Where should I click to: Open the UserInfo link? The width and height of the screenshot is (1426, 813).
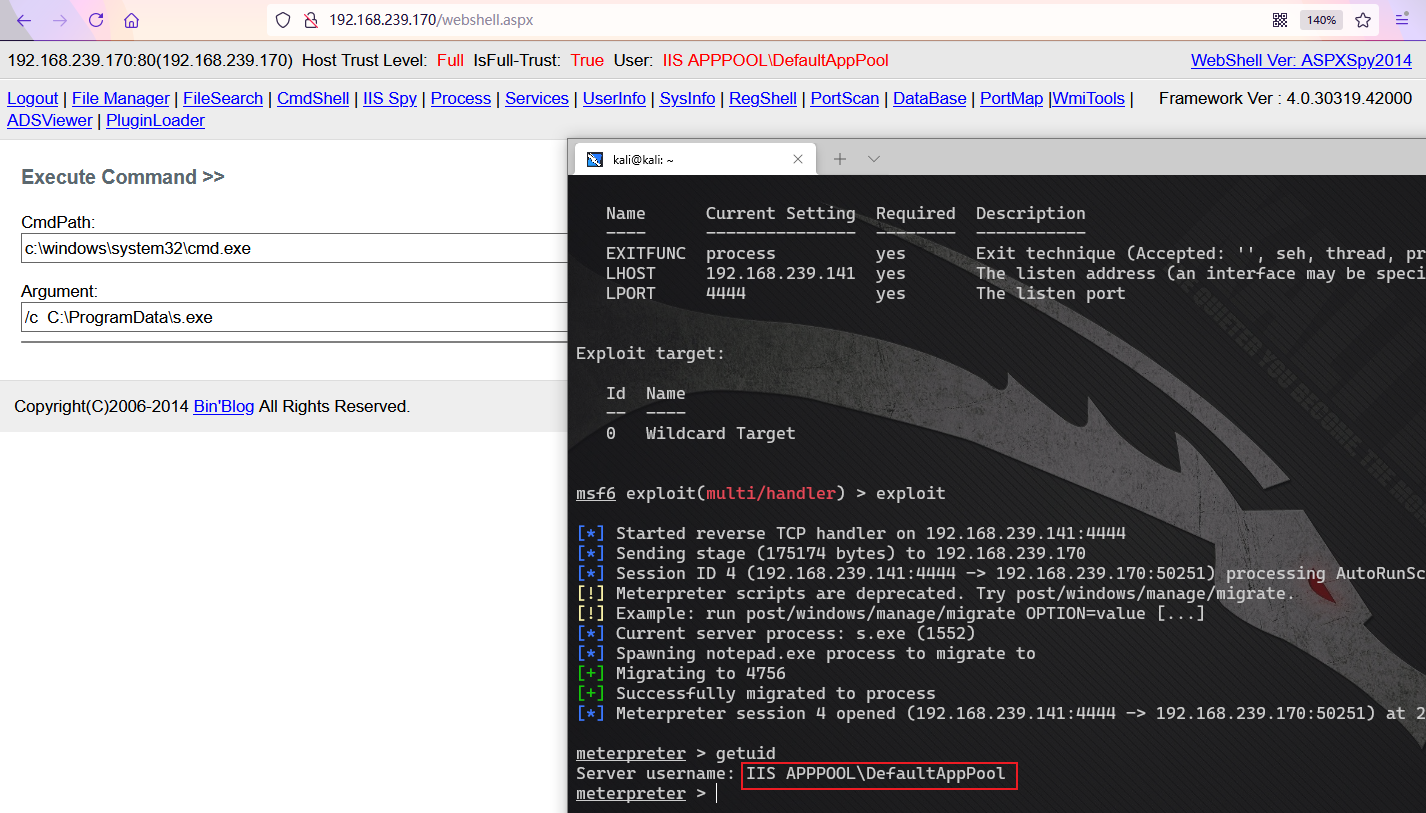[x=614, y=98]
